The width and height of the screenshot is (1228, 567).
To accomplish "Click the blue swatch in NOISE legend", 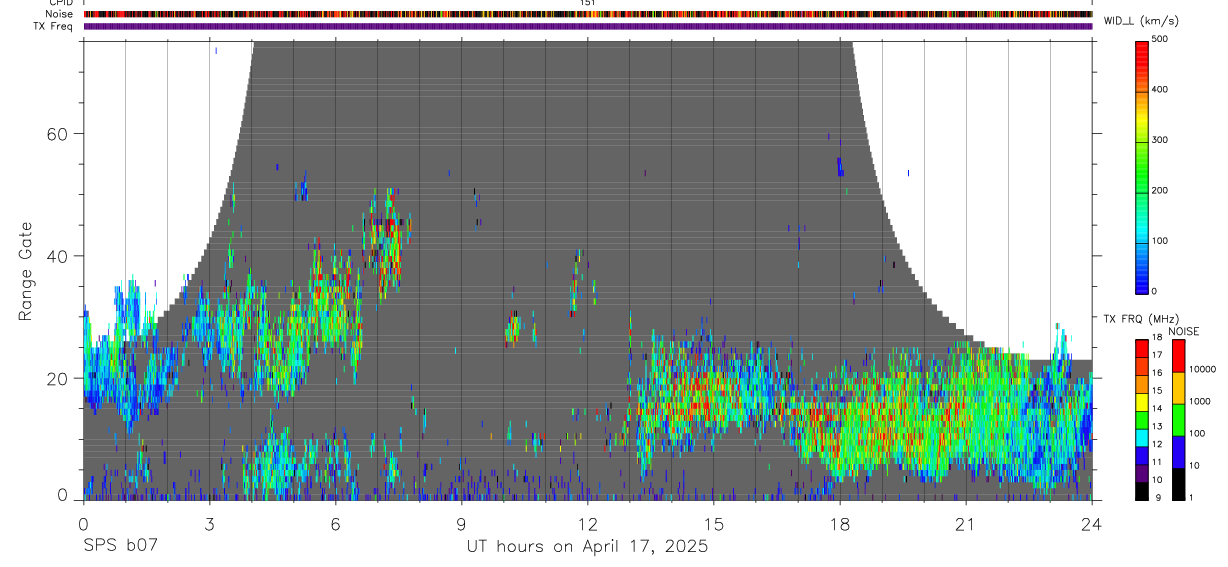I will [1179, 451].
